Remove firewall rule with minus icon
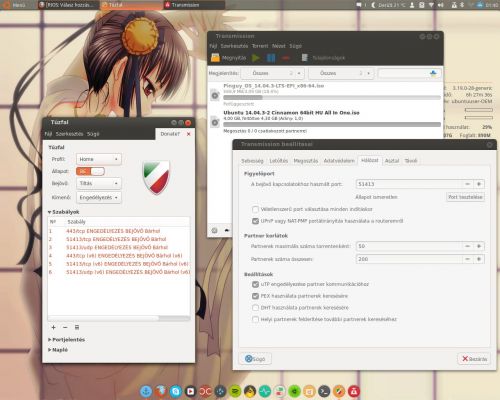 pos(65,327)
